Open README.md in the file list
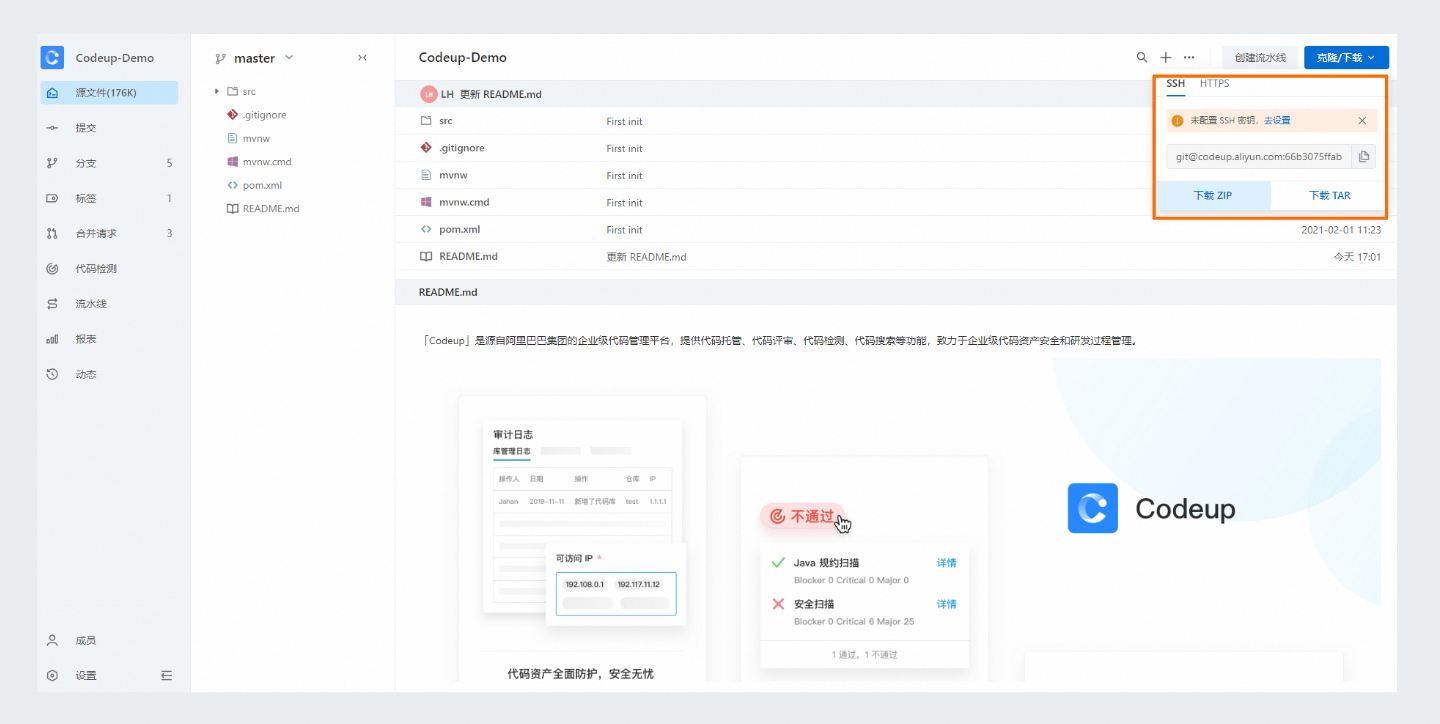 (x=468, y=256)
